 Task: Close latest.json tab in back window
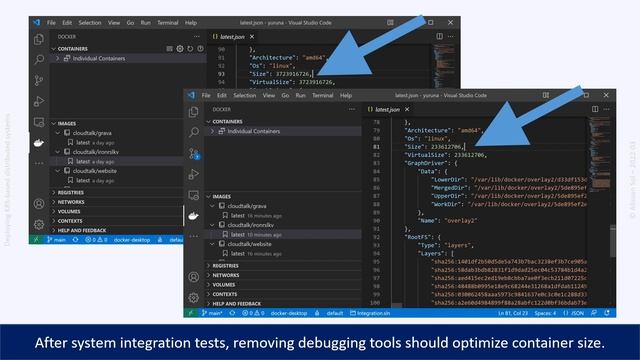click(x=252, y=36)
